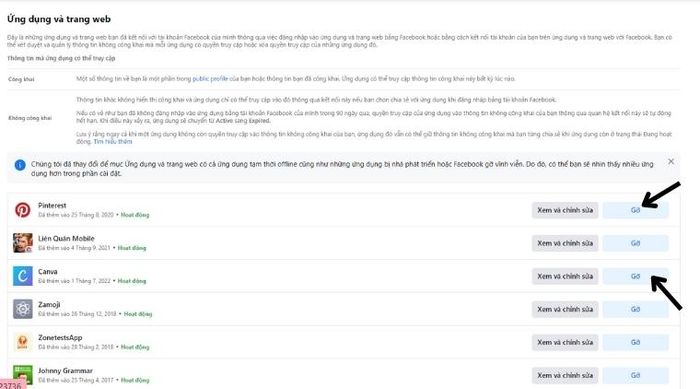Screen dimensions: 700x389
Task: Follow the Tìm hiểu thêm link
Action: point(112,142)
